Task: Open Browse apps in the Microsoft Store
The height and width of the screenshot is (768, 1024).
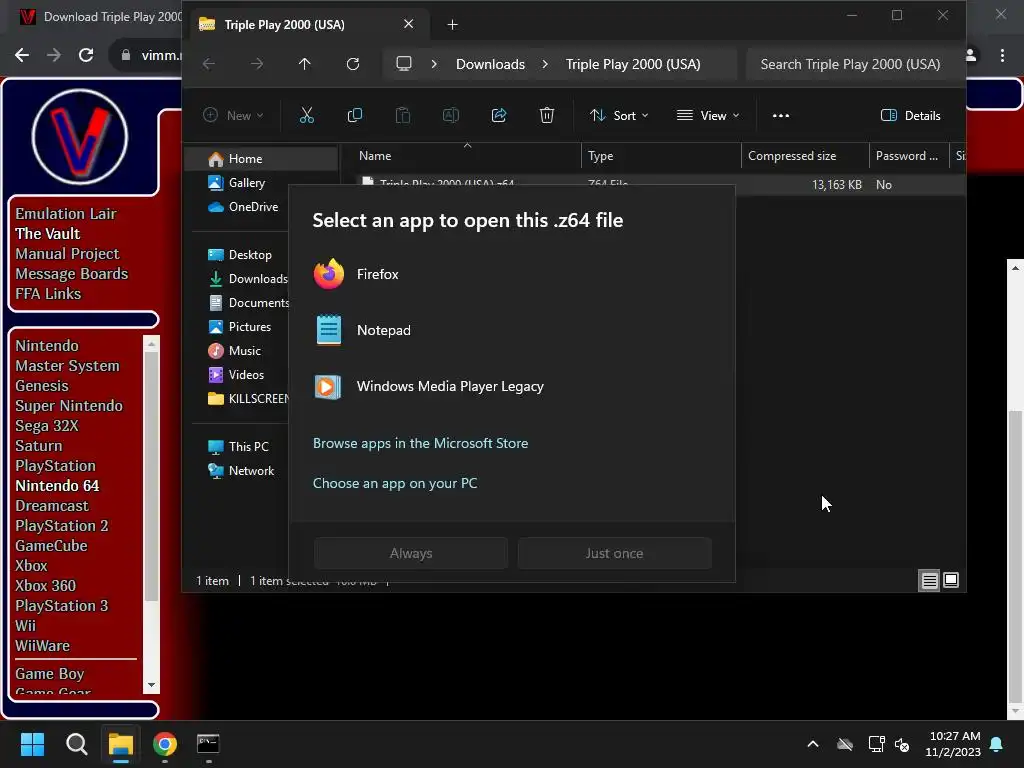Action: click(x=420, y=443)
